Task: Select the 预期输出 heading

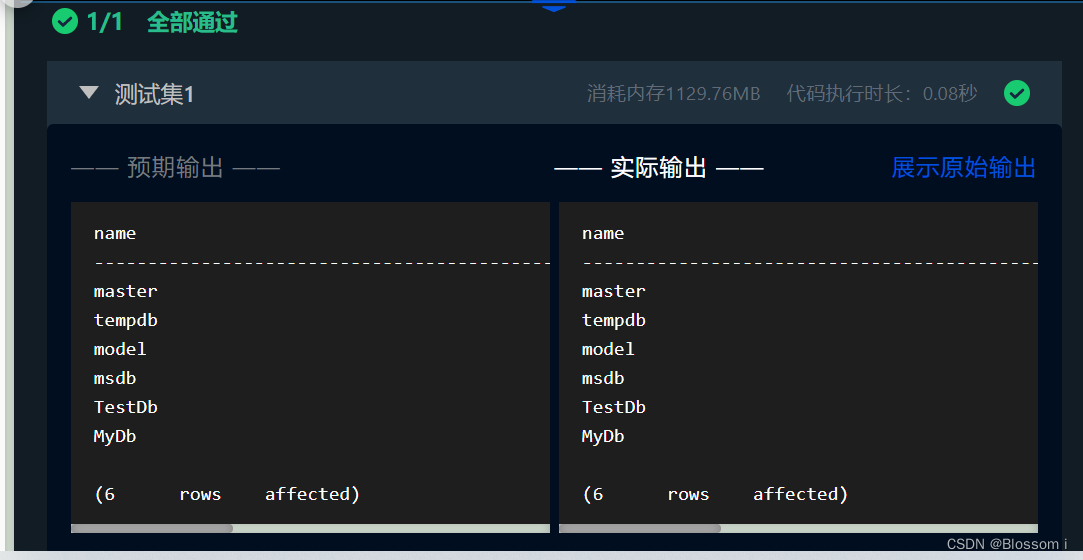Action: [x=175, y=168]
